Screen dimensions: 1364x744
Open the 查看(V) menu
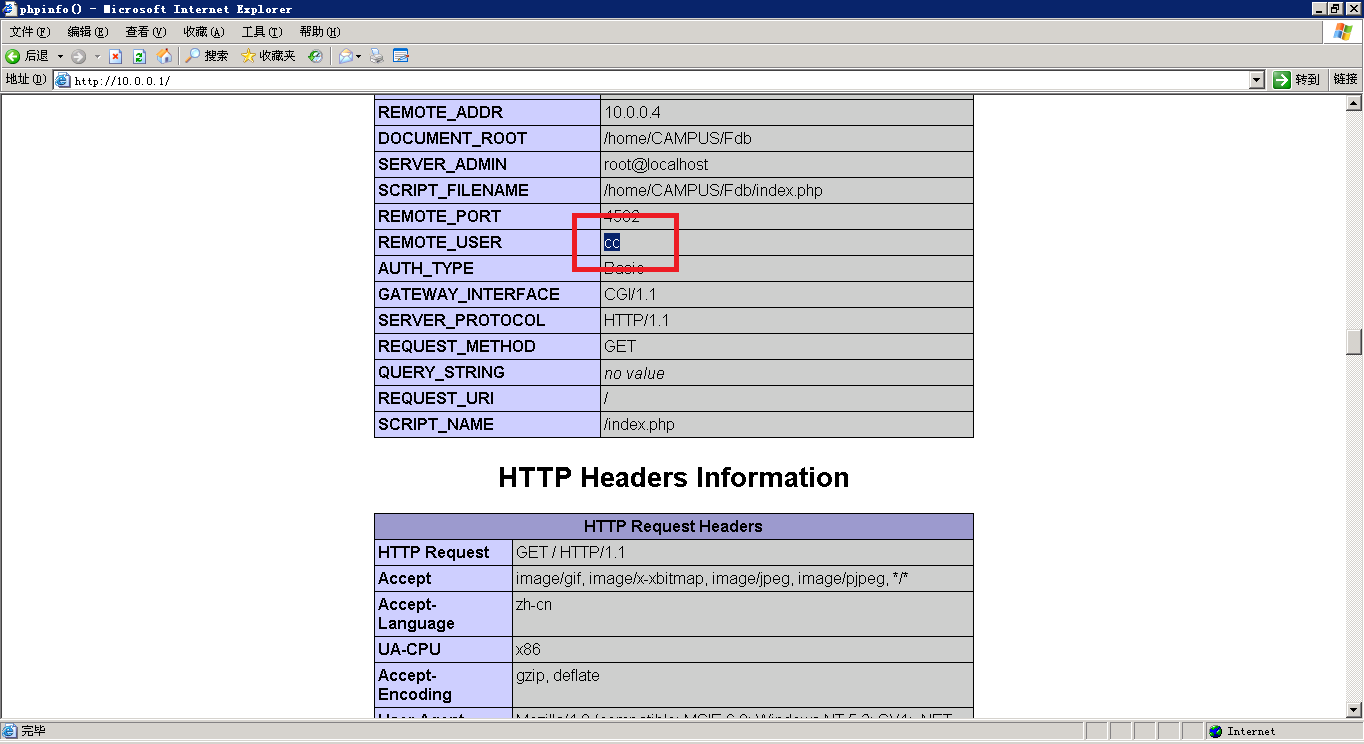(x=145, y=32)
